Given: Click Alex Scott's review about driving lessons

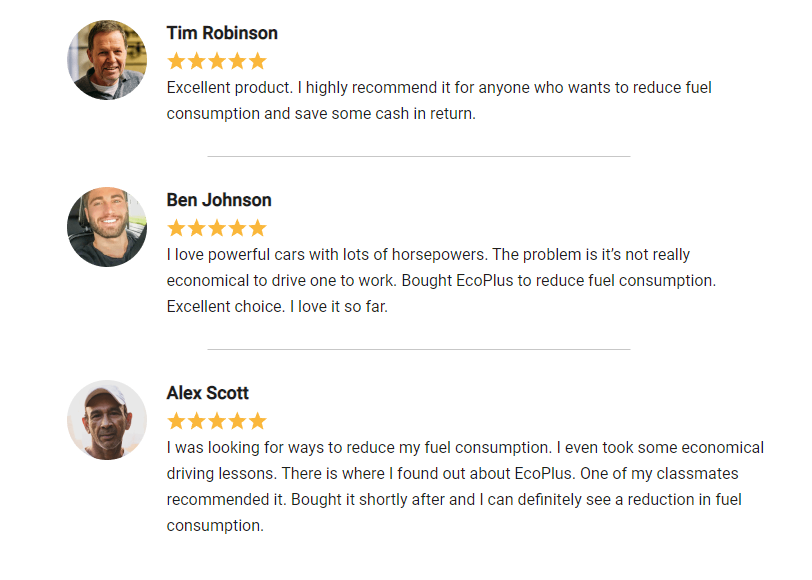Looking at the screenshot, I should [x=465, y=486].
